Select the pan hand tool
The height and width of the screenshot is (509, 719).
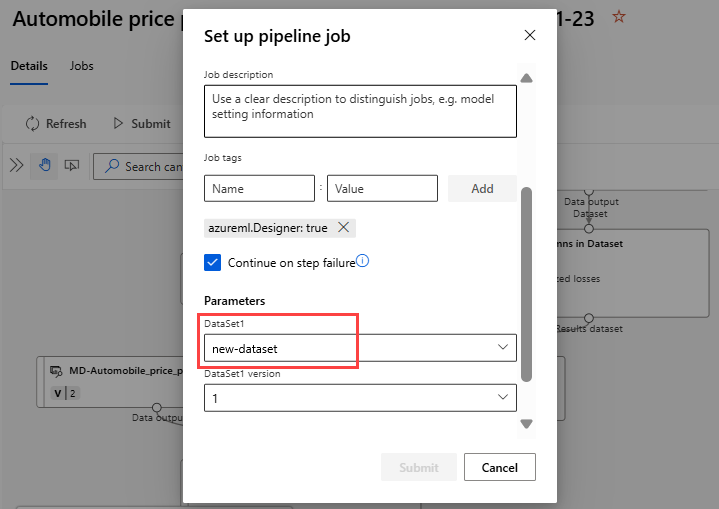point(44,166)
